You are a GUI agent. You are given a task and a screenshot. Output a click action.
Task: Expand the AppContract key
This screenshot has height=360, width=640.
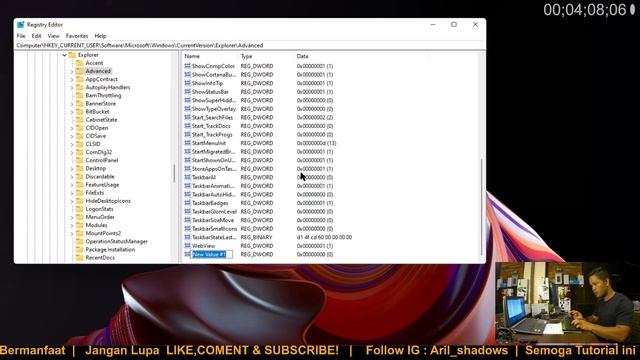click(72, 80)
